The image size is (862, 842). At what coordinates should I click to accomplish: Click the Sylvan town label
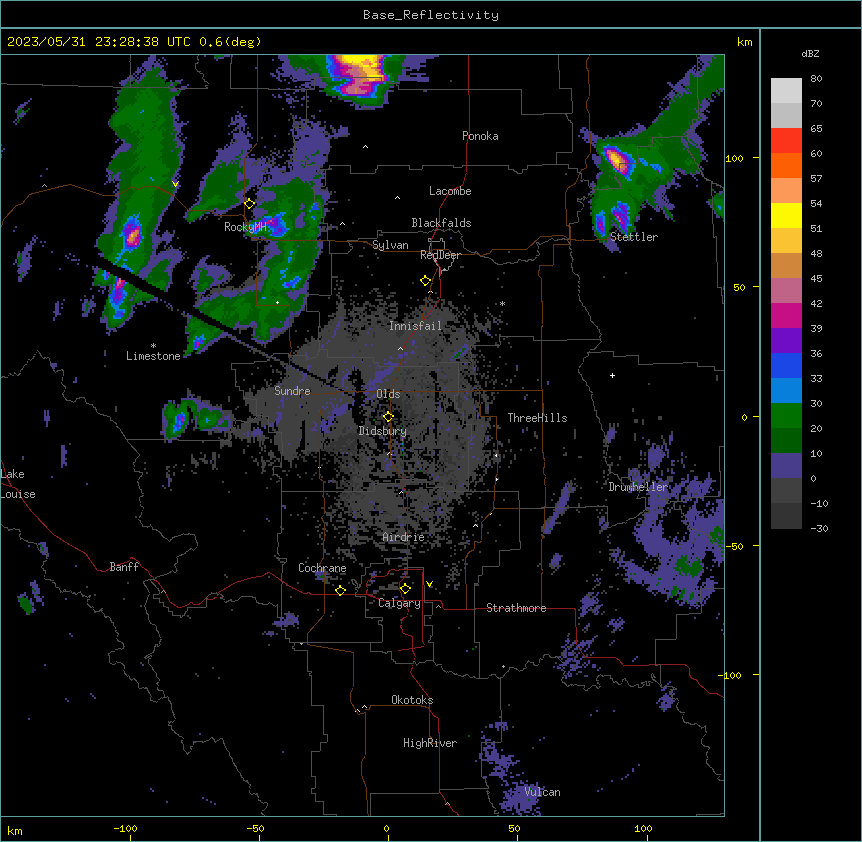(x=390, y=245)
